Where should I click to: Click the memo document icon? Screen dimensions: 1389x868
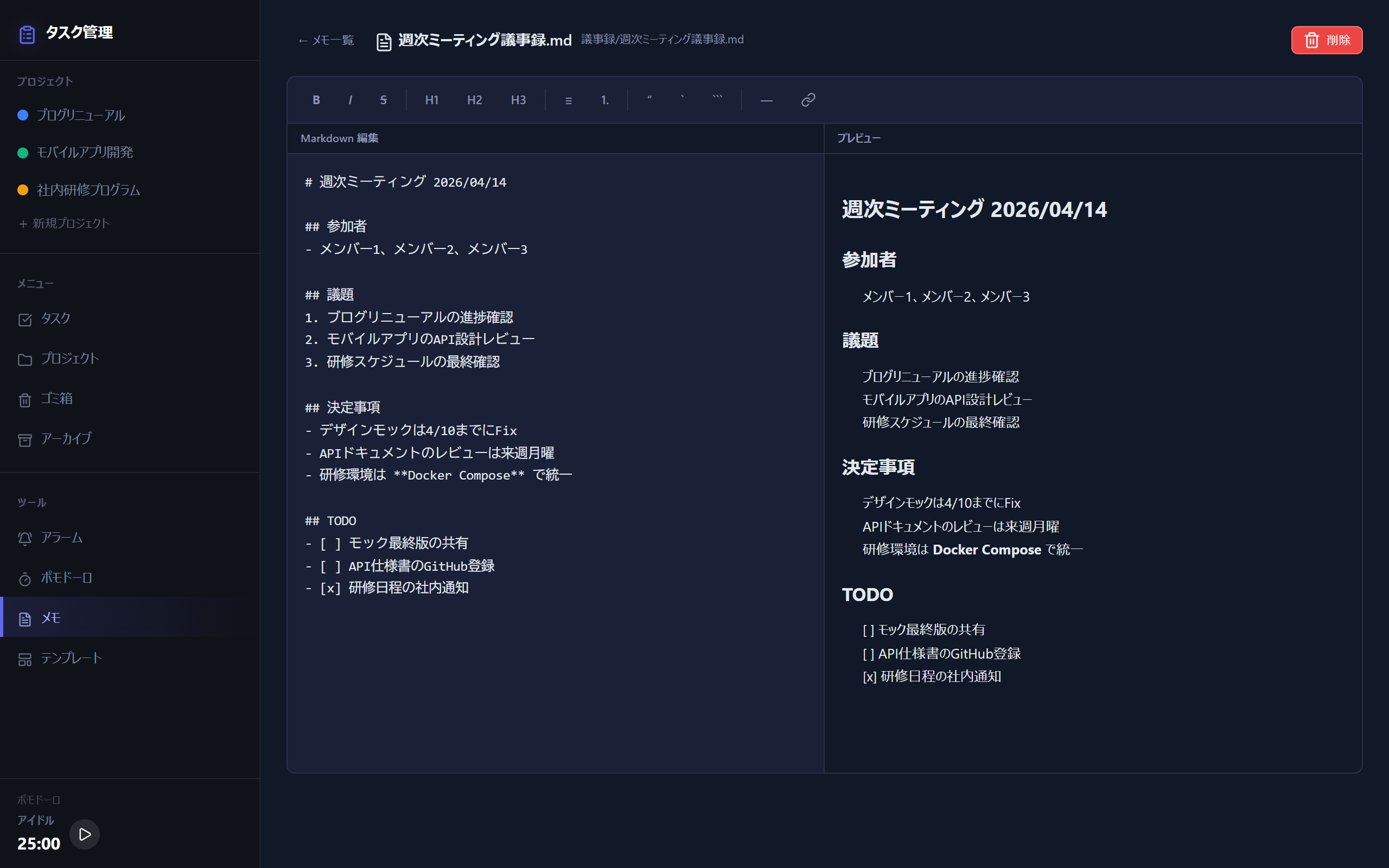tap(24, 620)
